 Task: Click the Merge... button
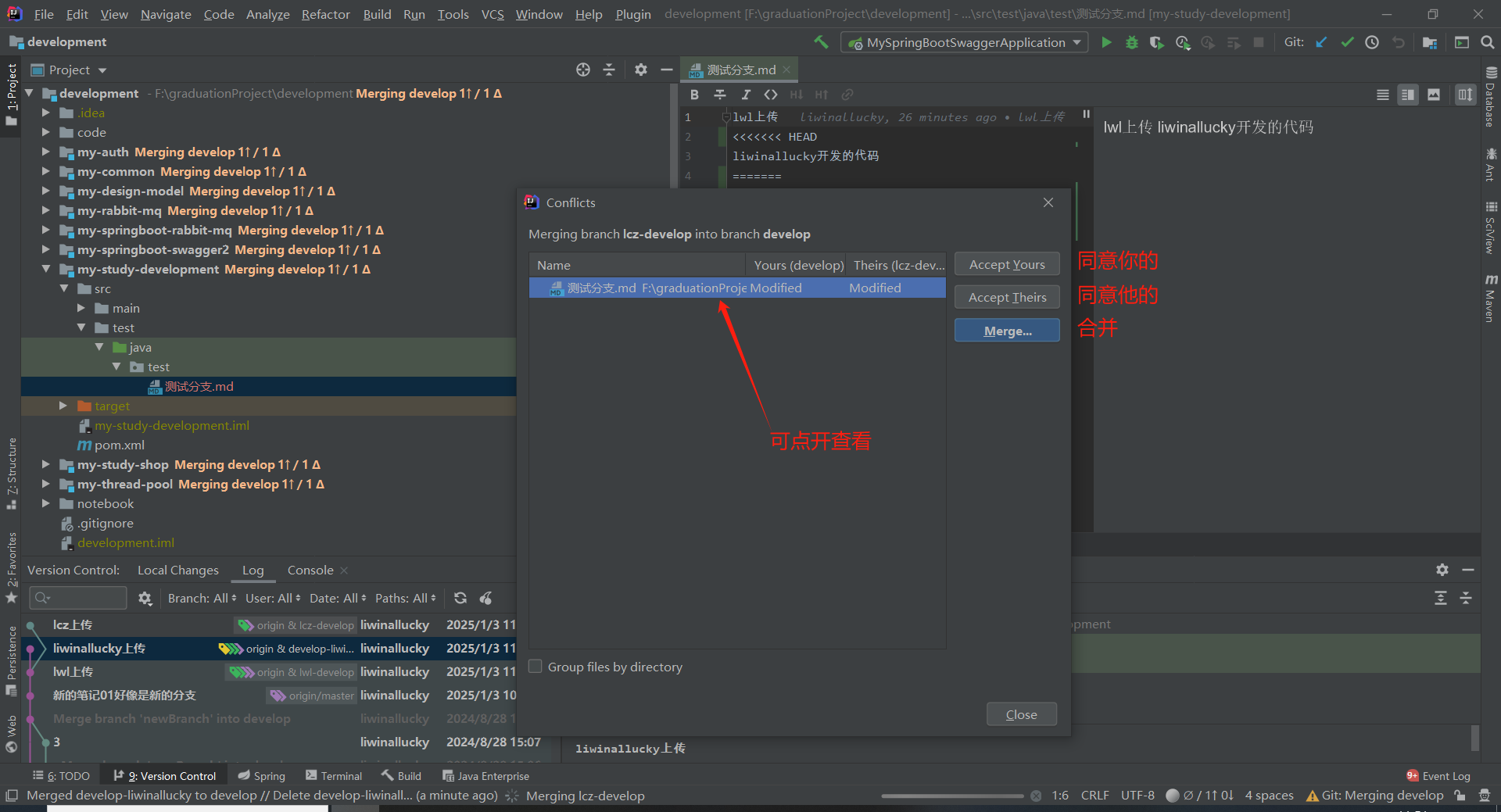[x=1007, y=331]
